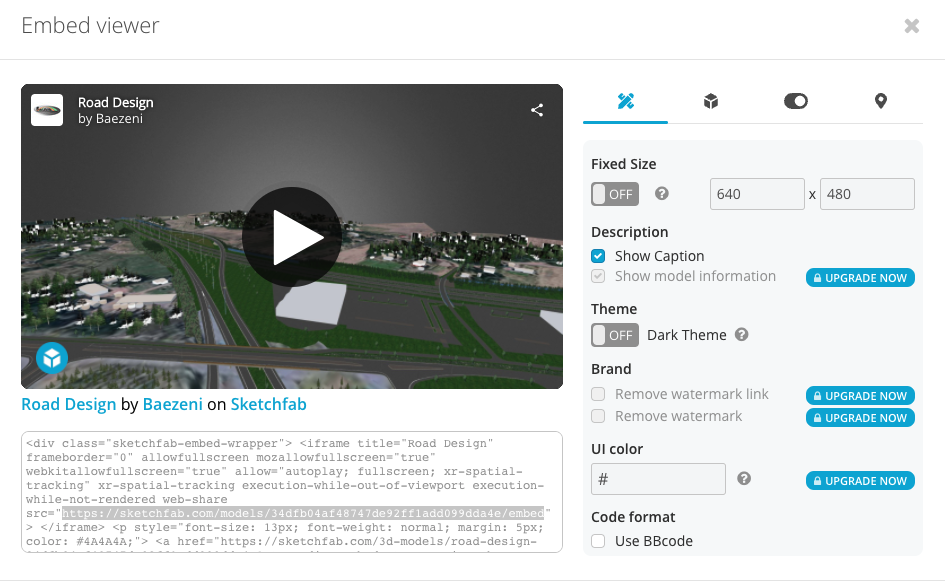The width and height of the screenshot is (945, 587).
Task: Uncheck the Show Caption option
Action: 597,255
